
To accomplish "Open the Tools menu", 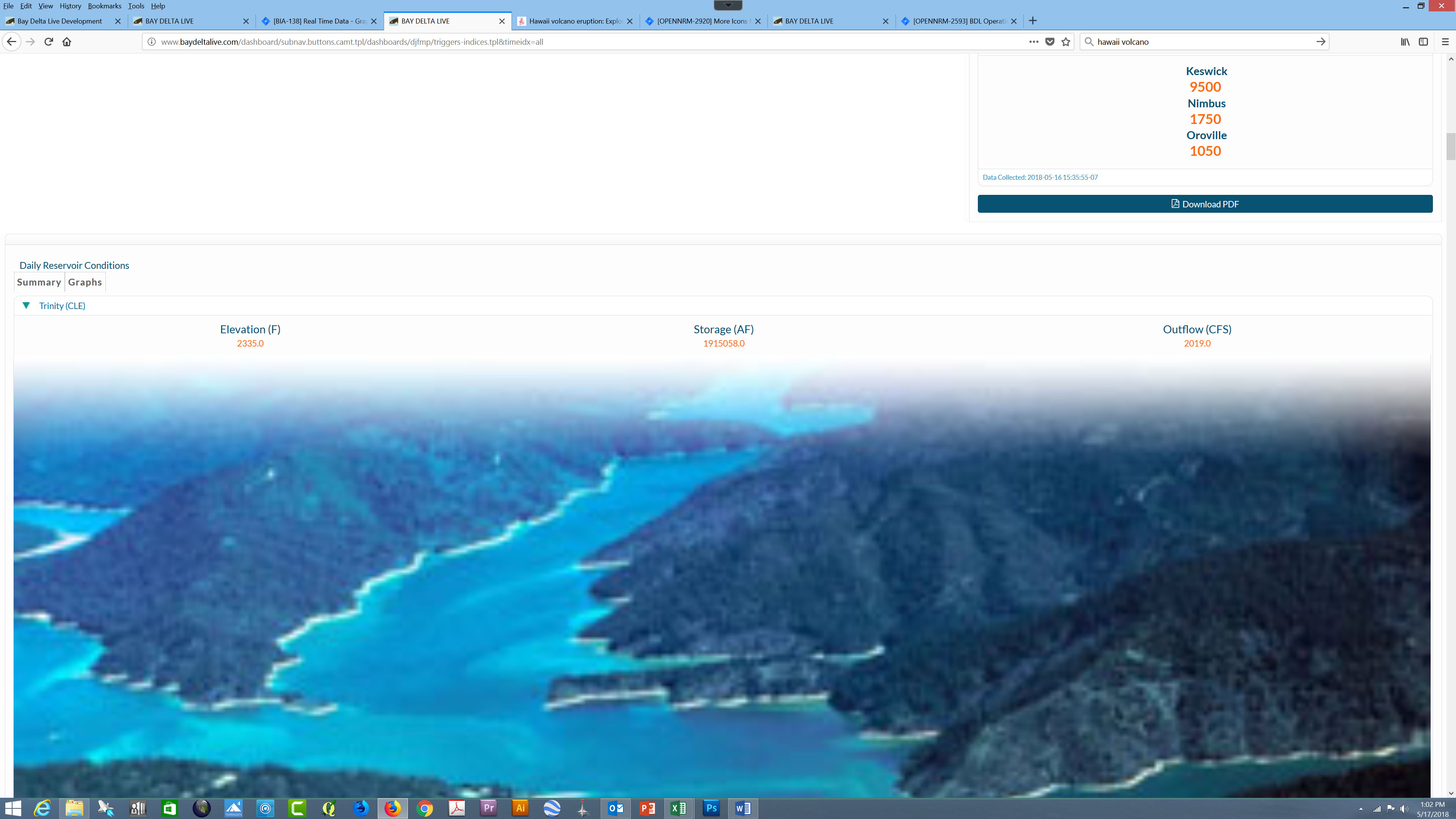I will click(136, 6).
